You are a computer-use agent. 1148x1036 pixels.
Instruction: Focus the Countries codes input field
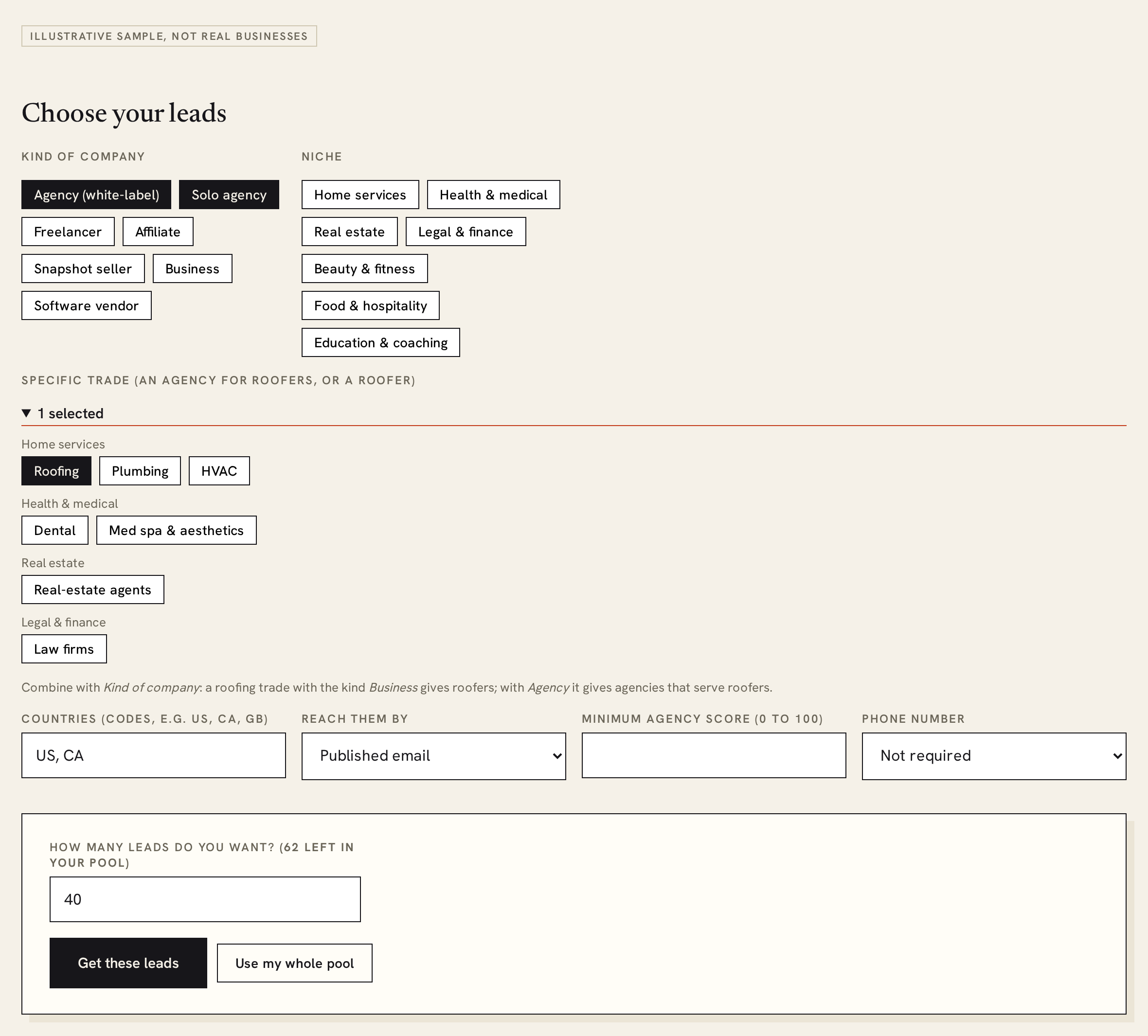(x=154, y=755)
